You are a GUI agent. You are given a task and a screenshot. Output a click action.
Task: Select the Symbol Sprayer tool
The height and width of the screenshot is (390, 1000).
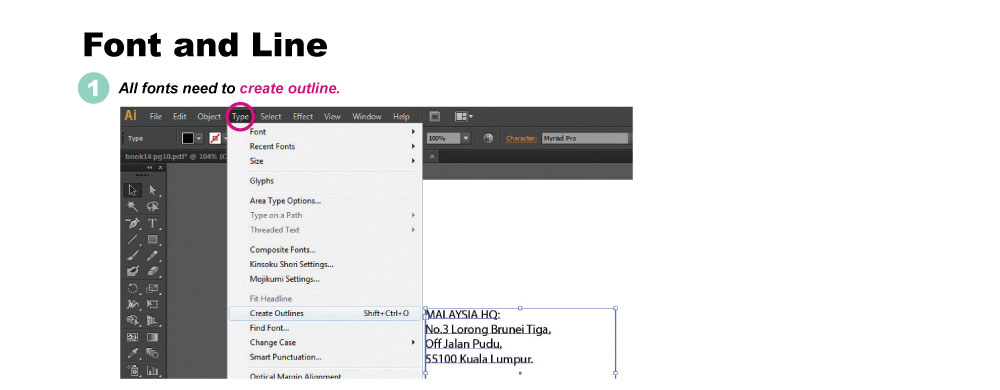click(133, 370)
